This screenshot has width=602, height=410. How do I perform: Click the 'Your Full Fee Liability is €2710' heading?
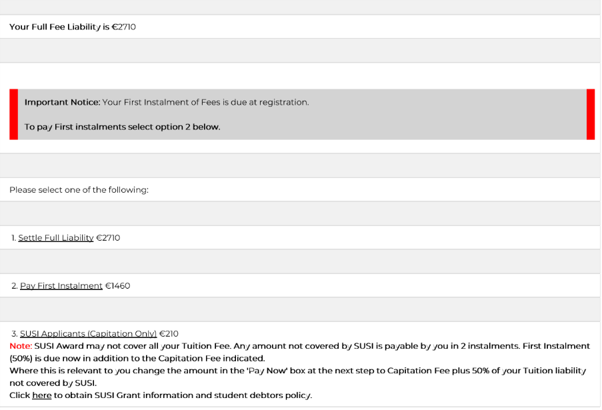73,27
